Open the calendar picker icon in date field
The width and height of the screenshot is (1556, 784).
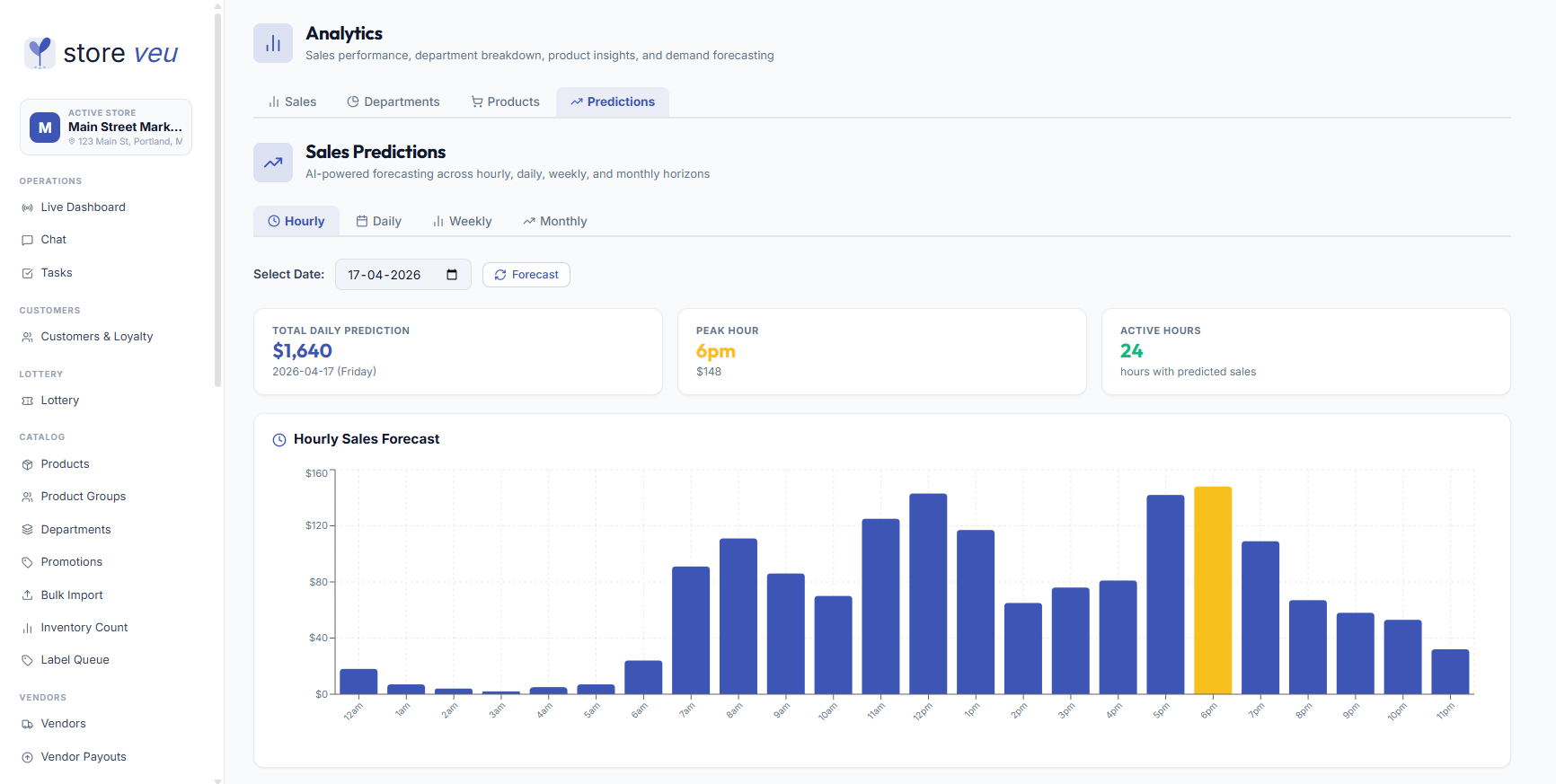pyautogui.click(x=452, y=275)
